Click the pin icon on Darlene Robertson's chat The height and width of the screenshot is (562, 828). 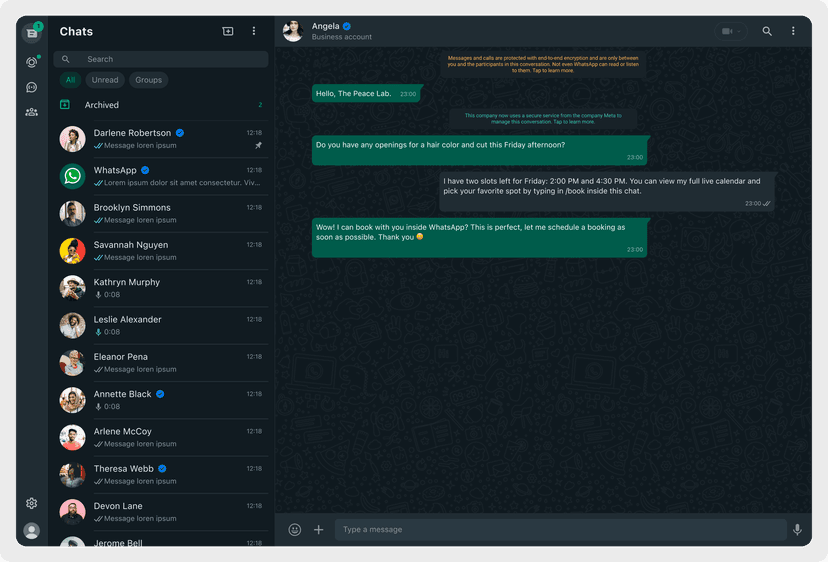258,145
